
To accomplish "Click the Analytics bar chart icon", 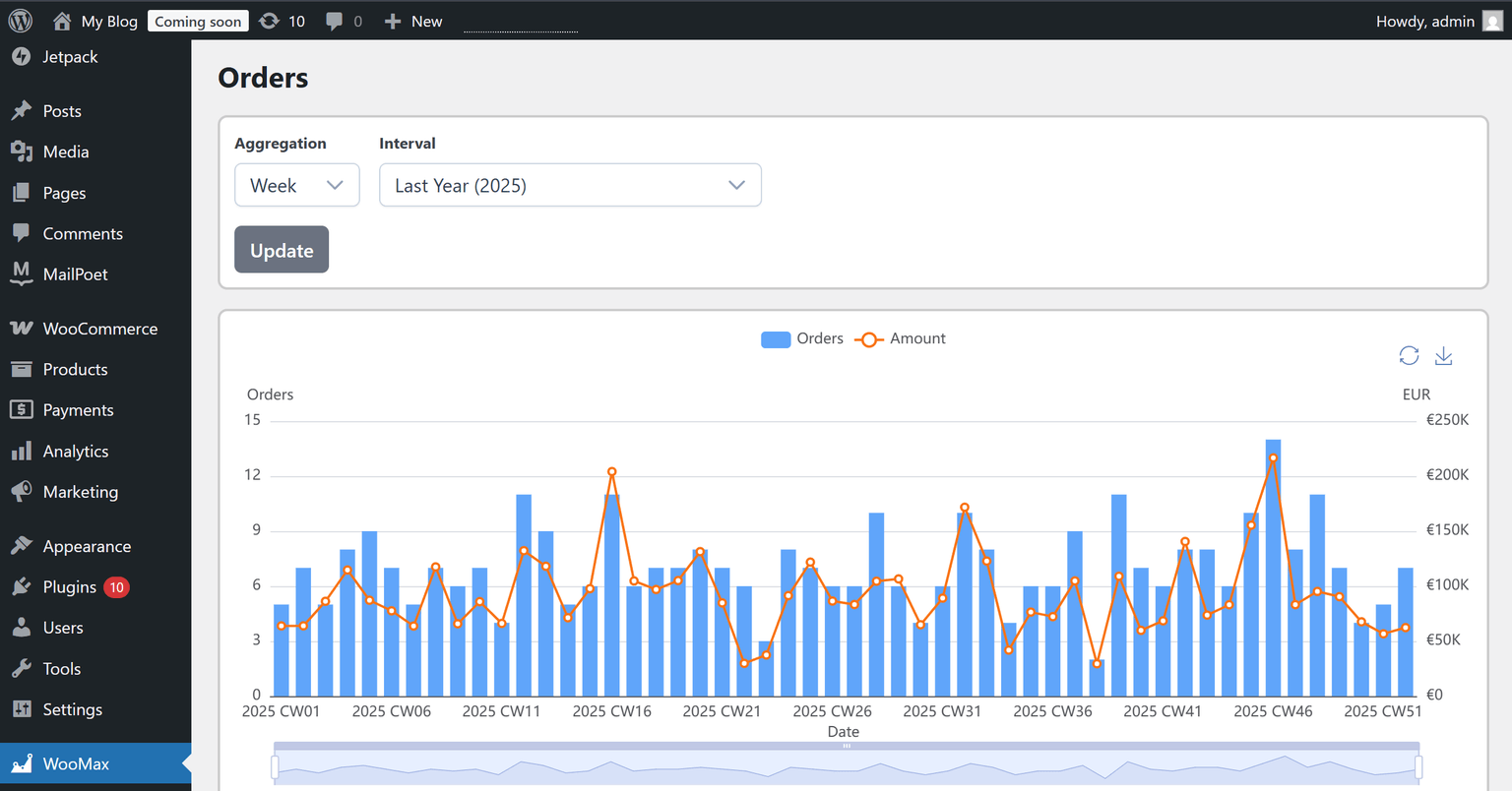I will (x=22, y=451).
